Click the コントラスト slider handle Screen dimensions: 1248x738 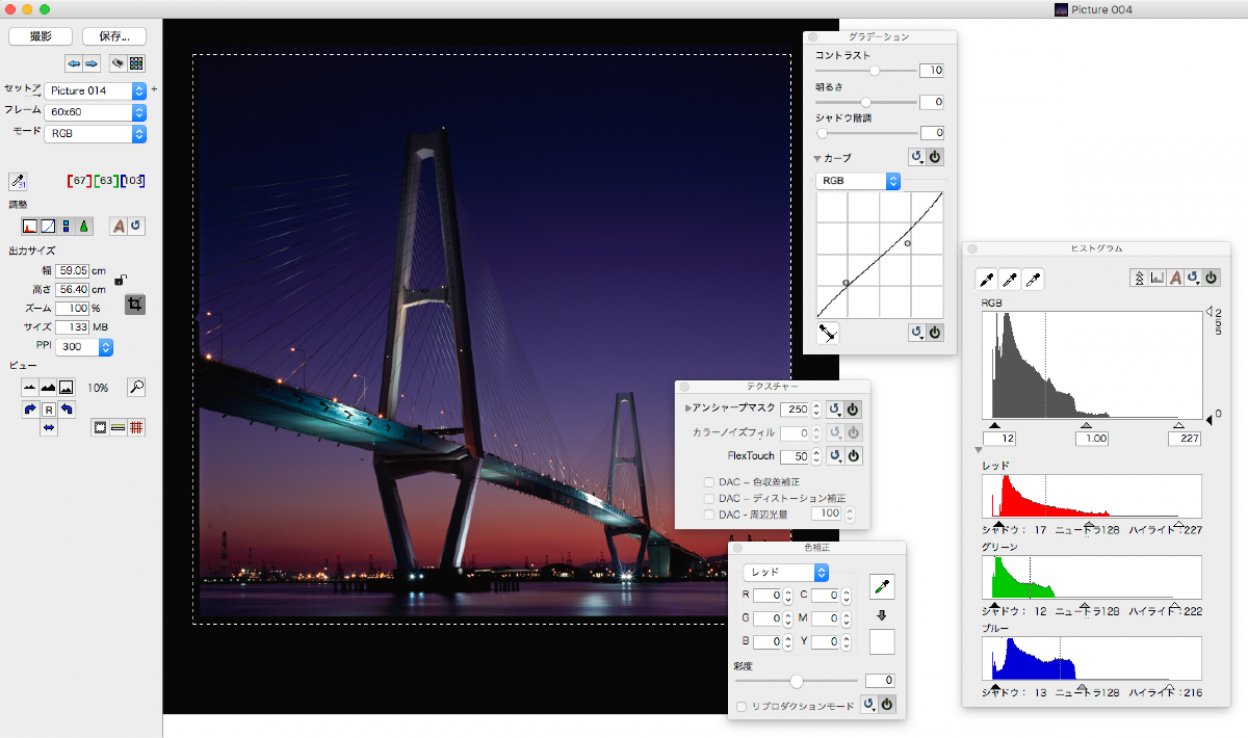point(875,71)
